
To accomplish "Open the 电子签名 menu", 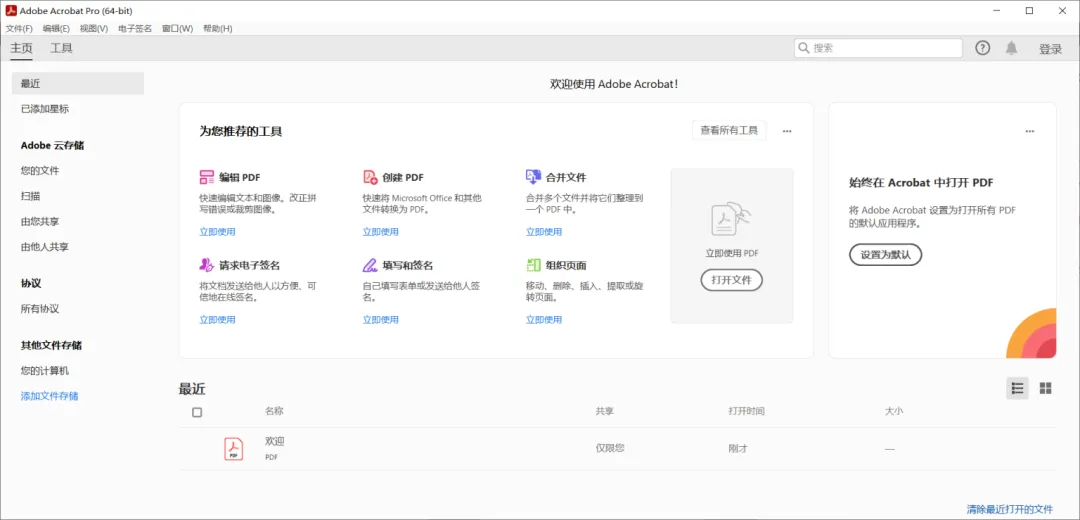I will [x=136, y=29].
